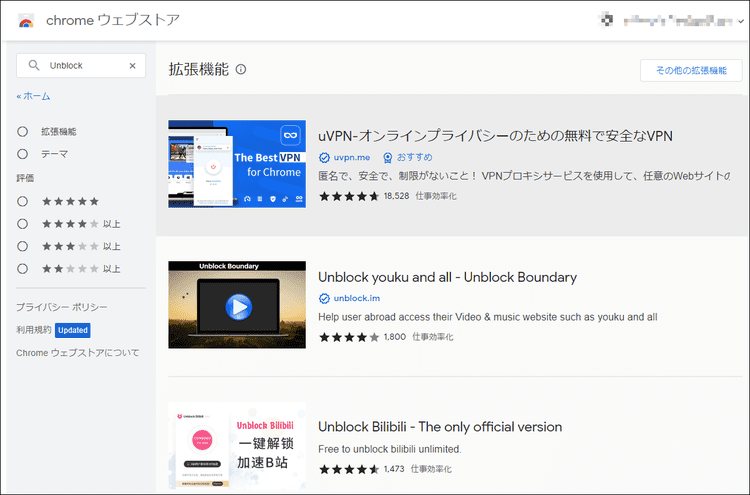Clear the Unblock search text
The width and height of the screenshot is (750, 495).
click(132, 66)
